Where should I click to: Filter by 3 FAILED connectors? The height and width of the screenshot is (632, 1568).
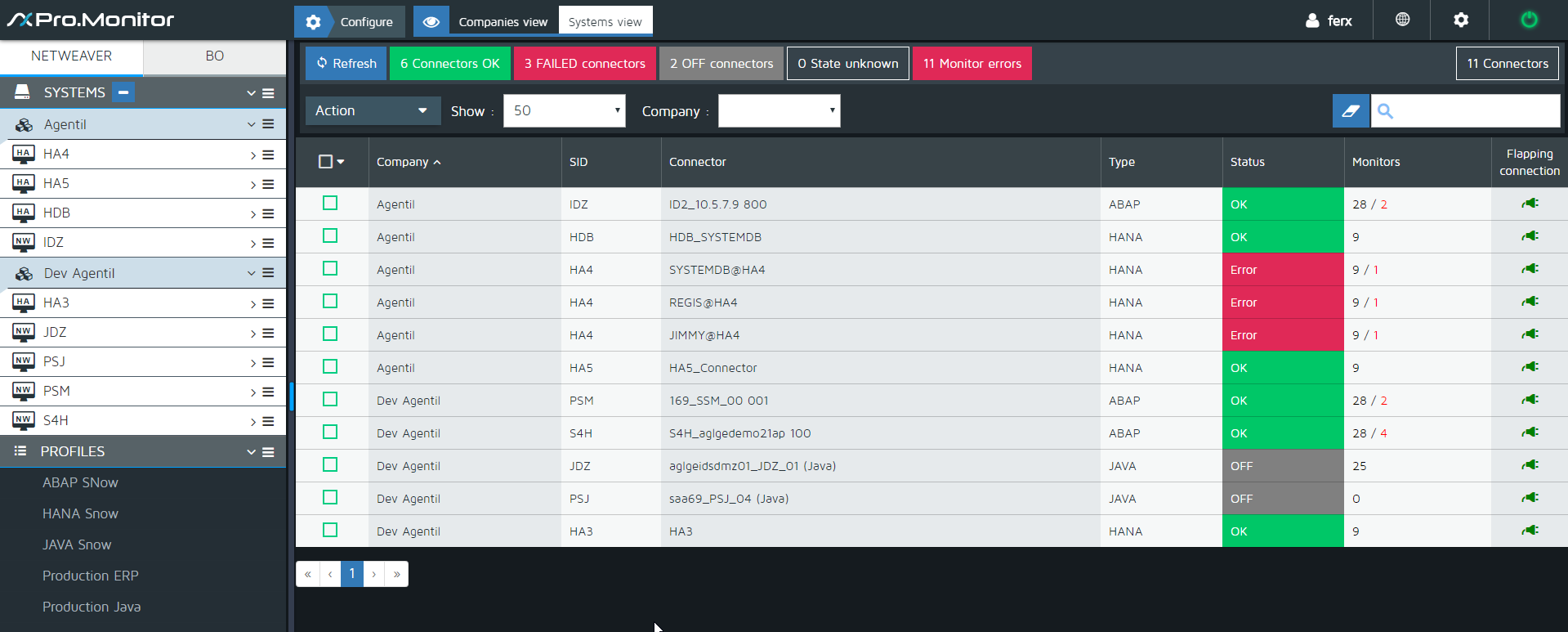click(584, 64)
